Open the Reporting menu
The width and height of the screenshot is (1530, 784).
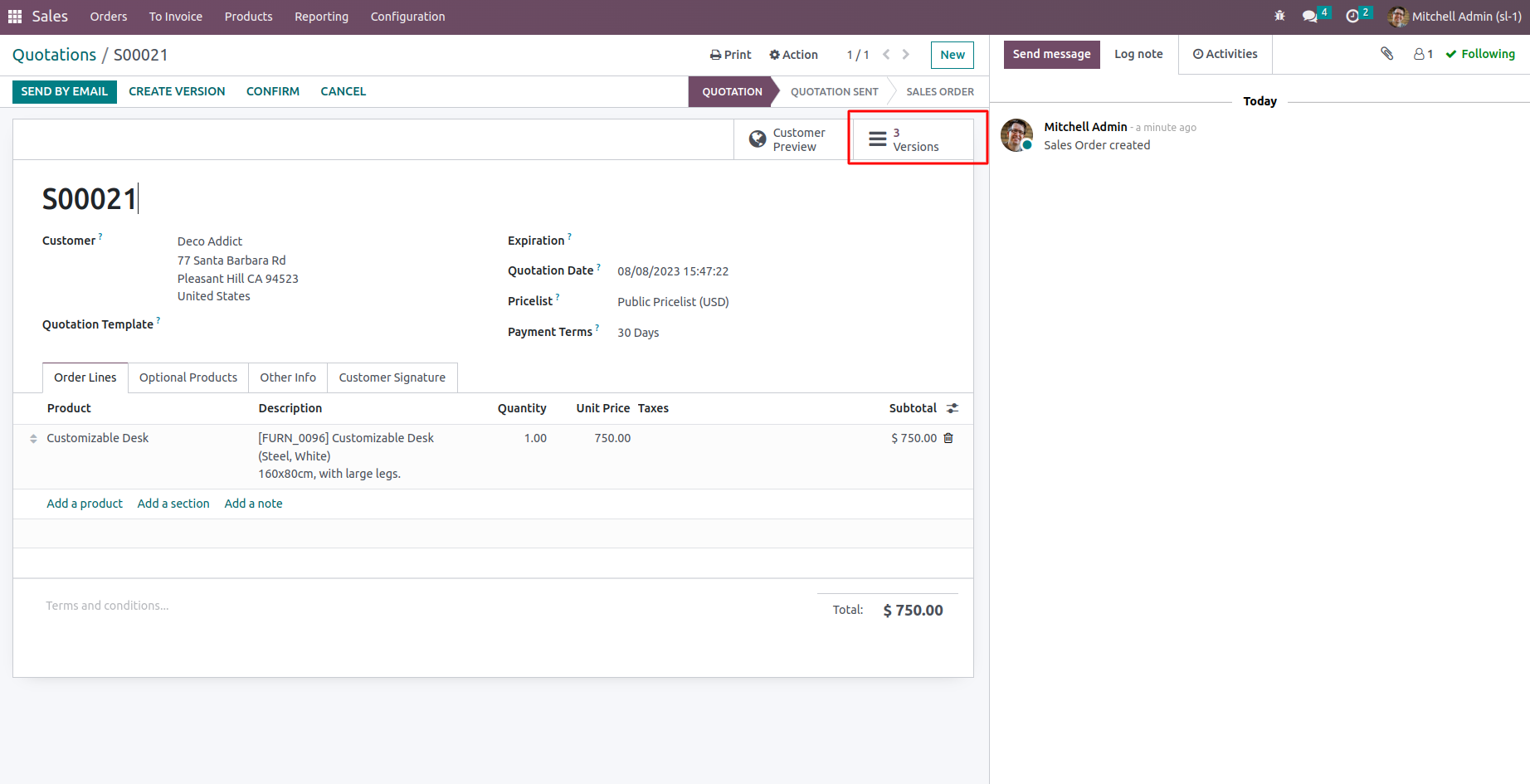click(322, 17)
